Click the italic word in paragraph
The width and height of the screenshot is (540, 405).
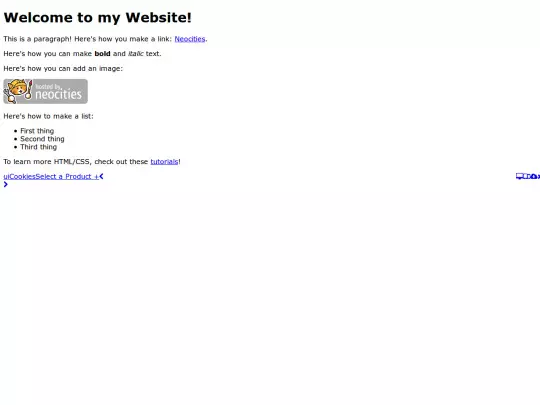pos(136,54)
